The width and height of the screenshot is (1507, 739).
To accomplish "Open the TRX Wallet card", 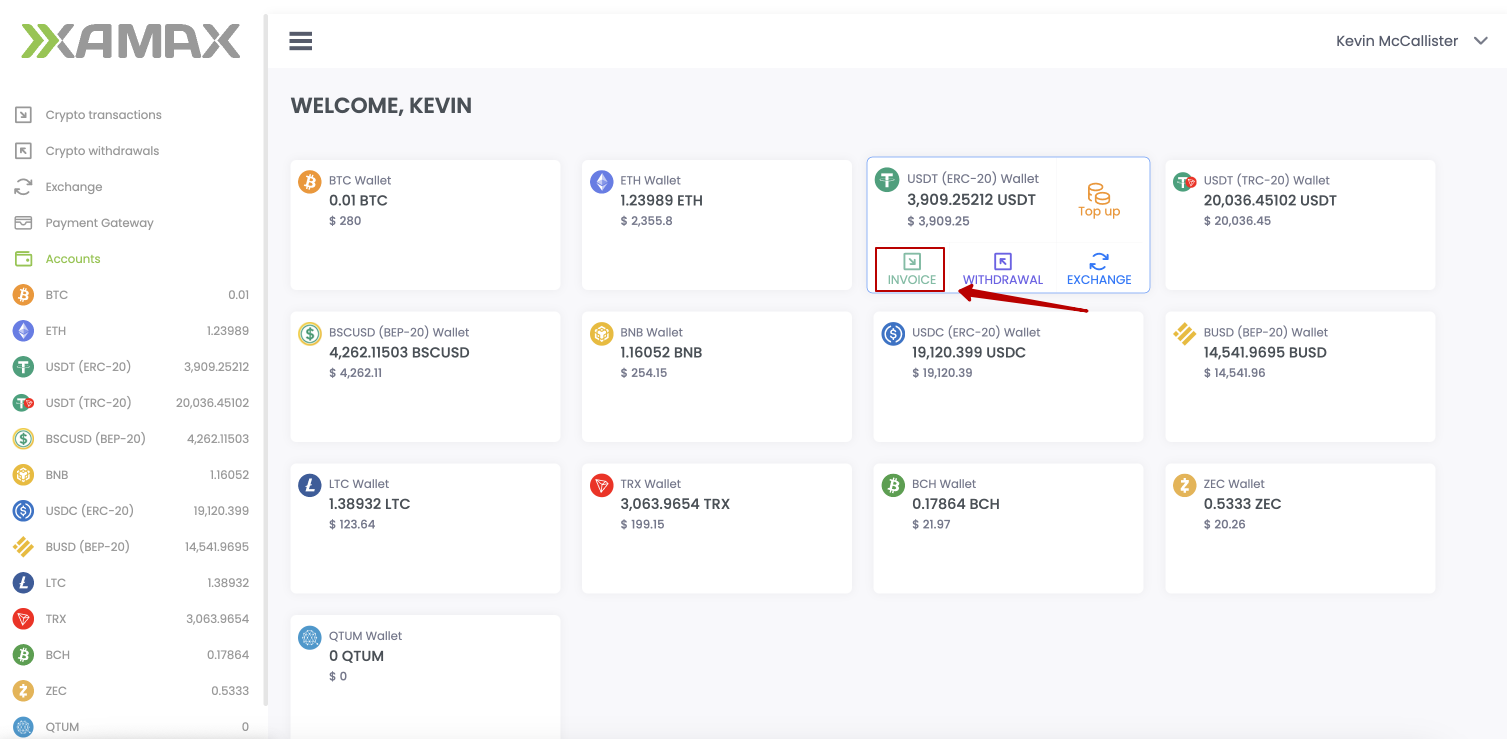I will (717, 529).
